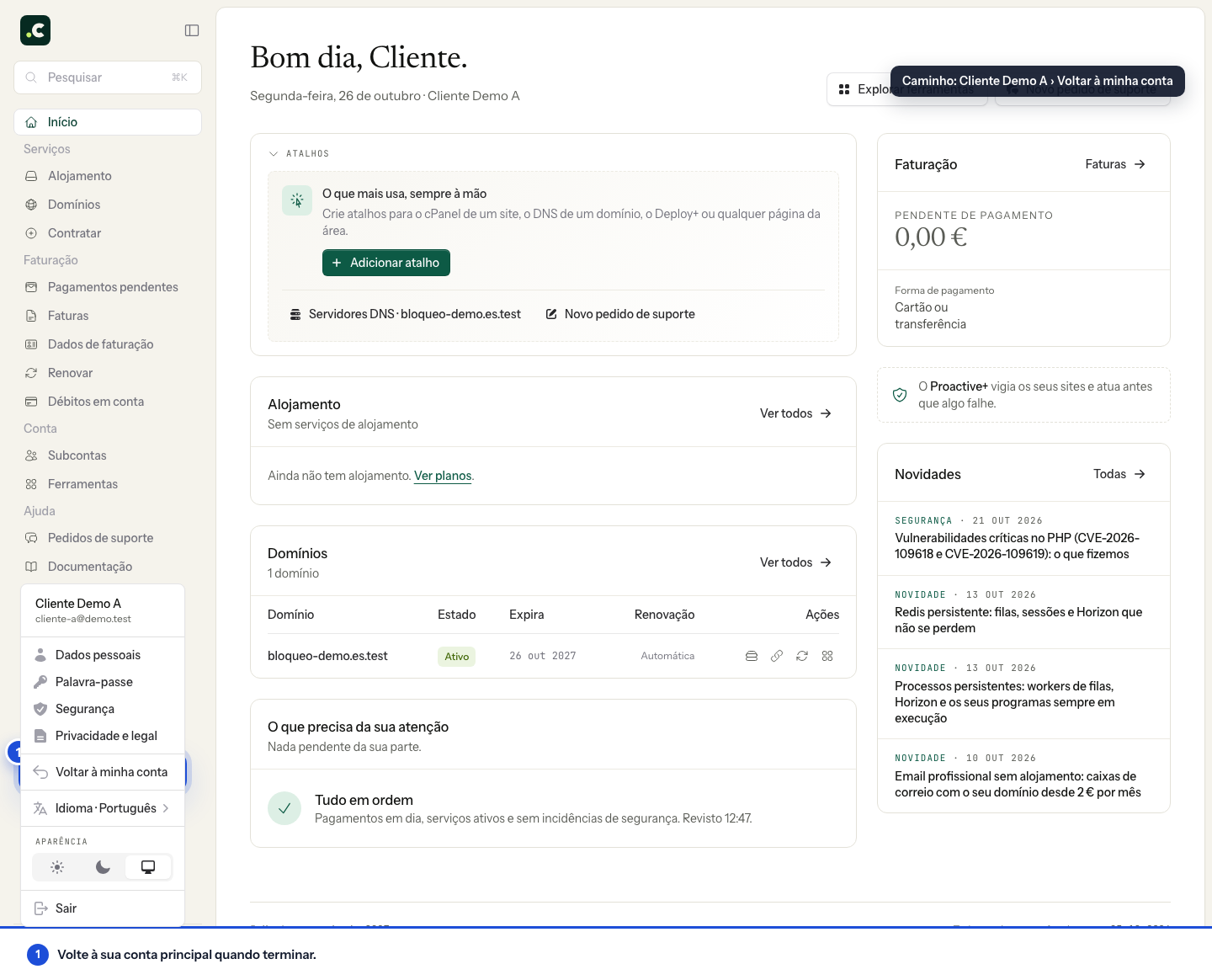
Task: Click the Alojamento server icon in sidebar
Action: (31, 176)
